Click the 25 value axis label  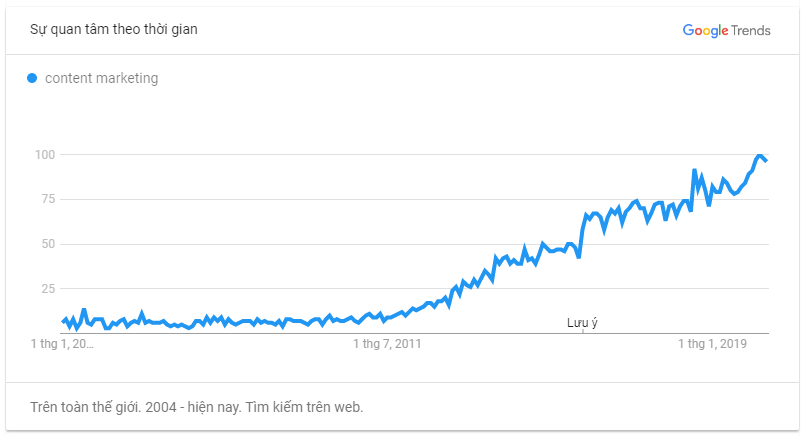tap(48, 289)
